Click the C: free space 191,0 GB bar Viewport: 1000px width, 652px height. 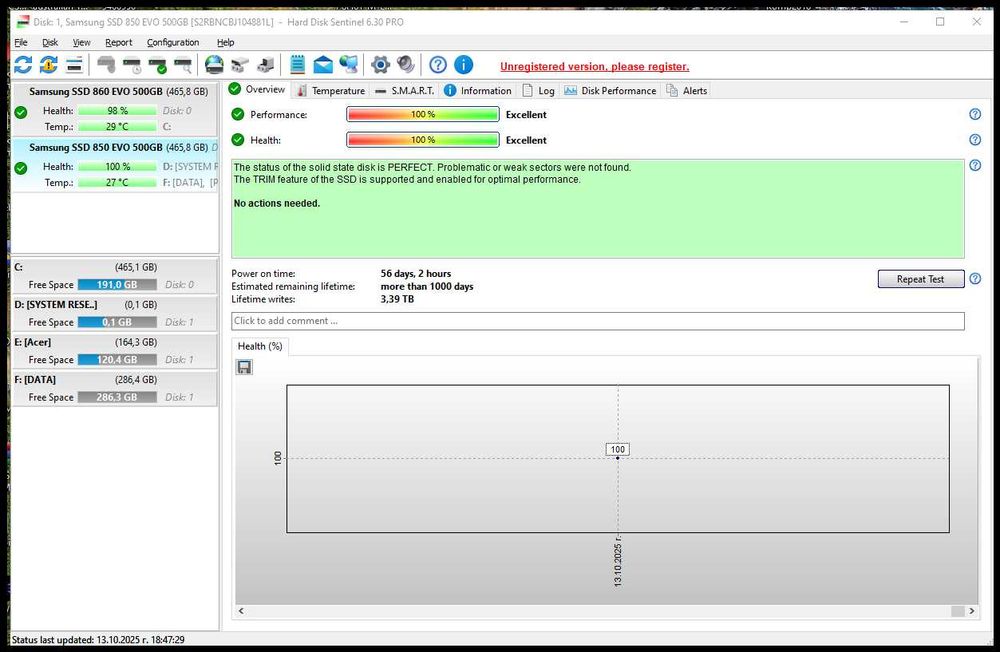pos(117,285)
